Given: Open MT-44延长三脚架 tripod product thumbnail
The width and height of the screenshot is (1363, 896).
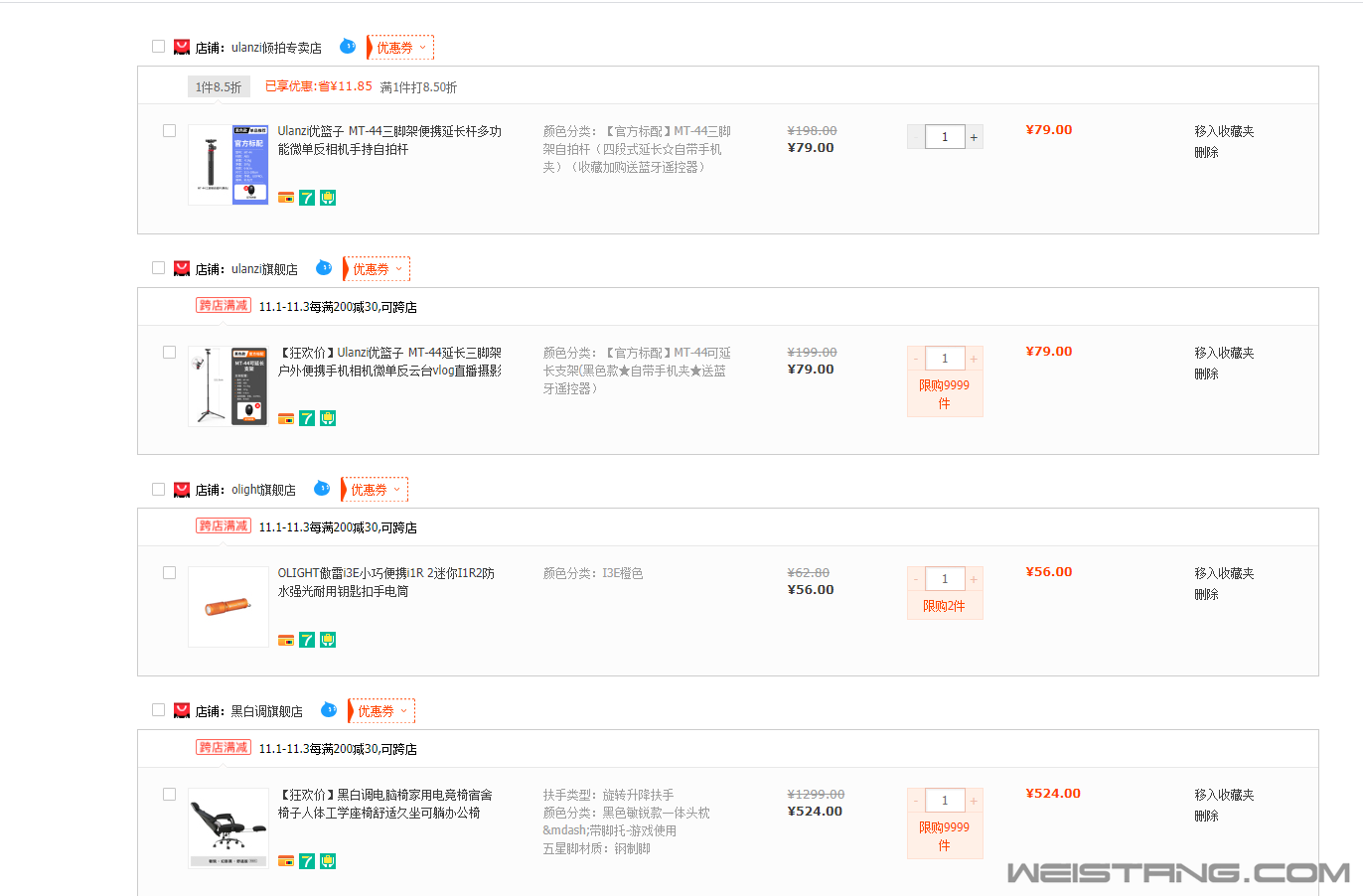Looking at the screenshot, I should point(228,386).
